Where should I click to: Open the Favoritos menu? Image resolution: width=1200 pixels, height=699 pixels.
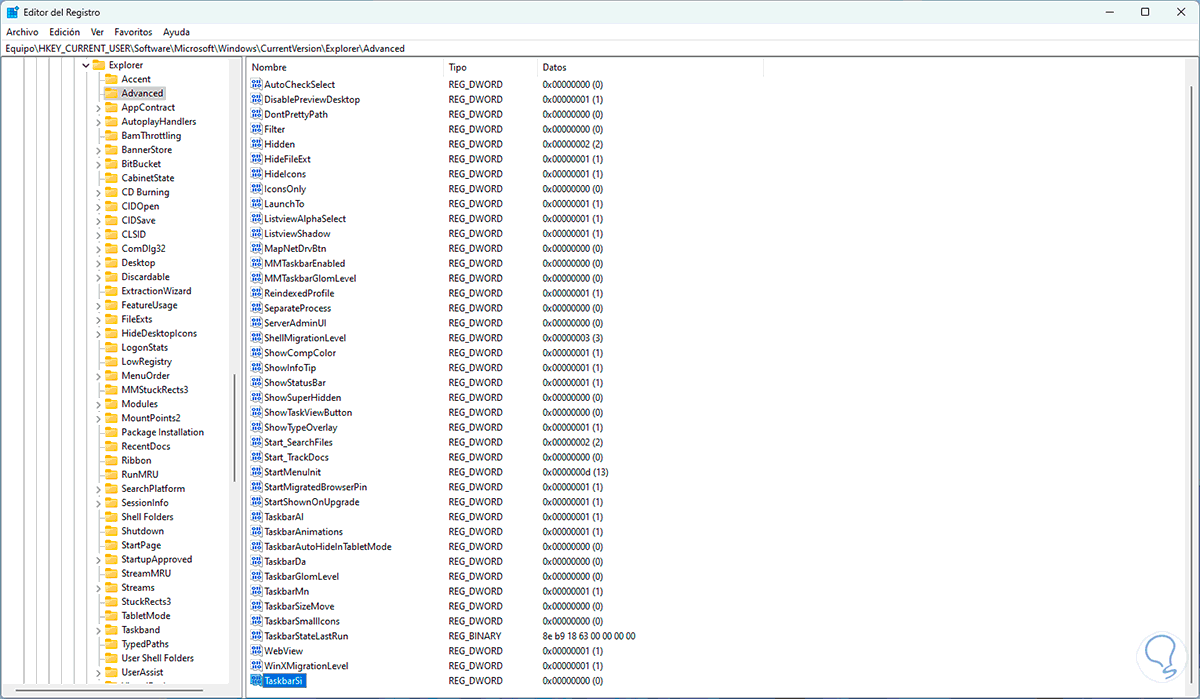coord(133,32)
